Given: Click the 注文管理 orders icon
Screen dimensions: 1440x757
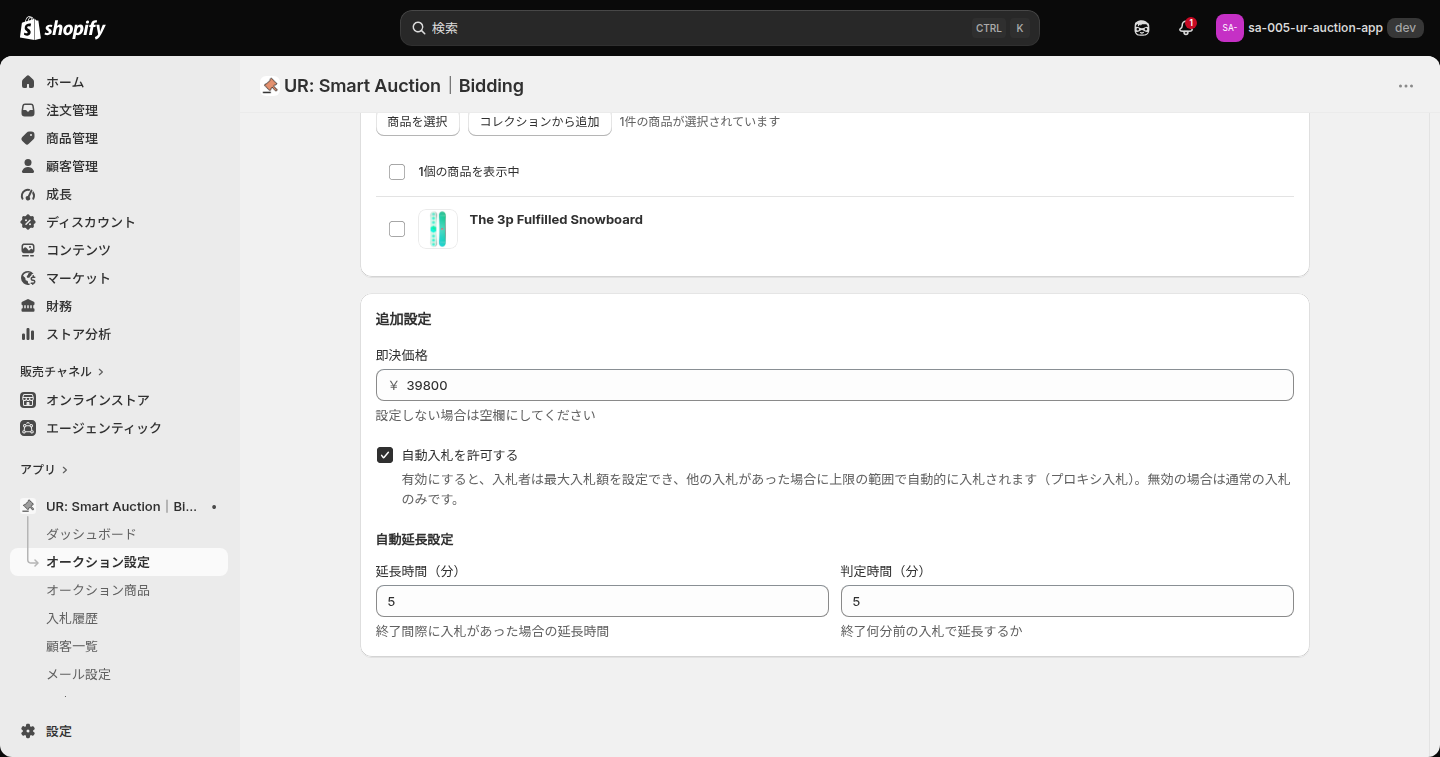Looking at the screenshot, I should tap(28, 110).
